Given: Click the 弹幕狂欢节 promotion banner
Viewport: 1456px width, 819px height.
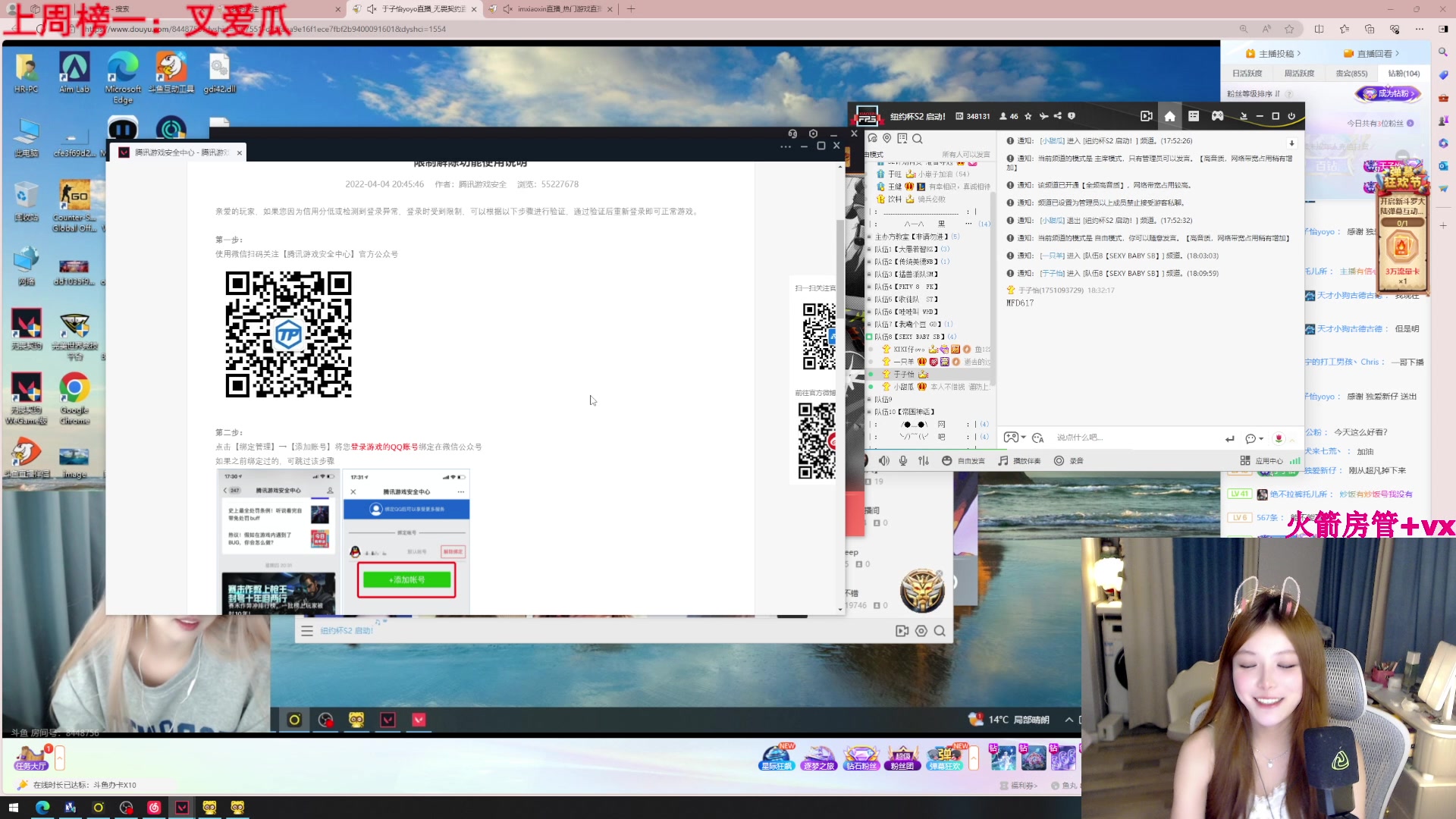Looking at the screenshot, I should coord(1403,231).
